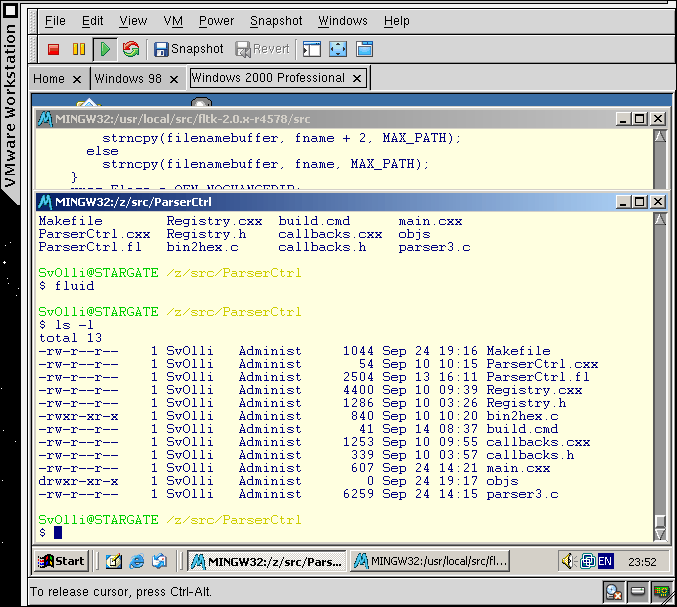Image resolution: width=677 pixels, height=607 pixels.
Task: Click VMware status bar network adapter icon
Action: [x=661, y=591]
